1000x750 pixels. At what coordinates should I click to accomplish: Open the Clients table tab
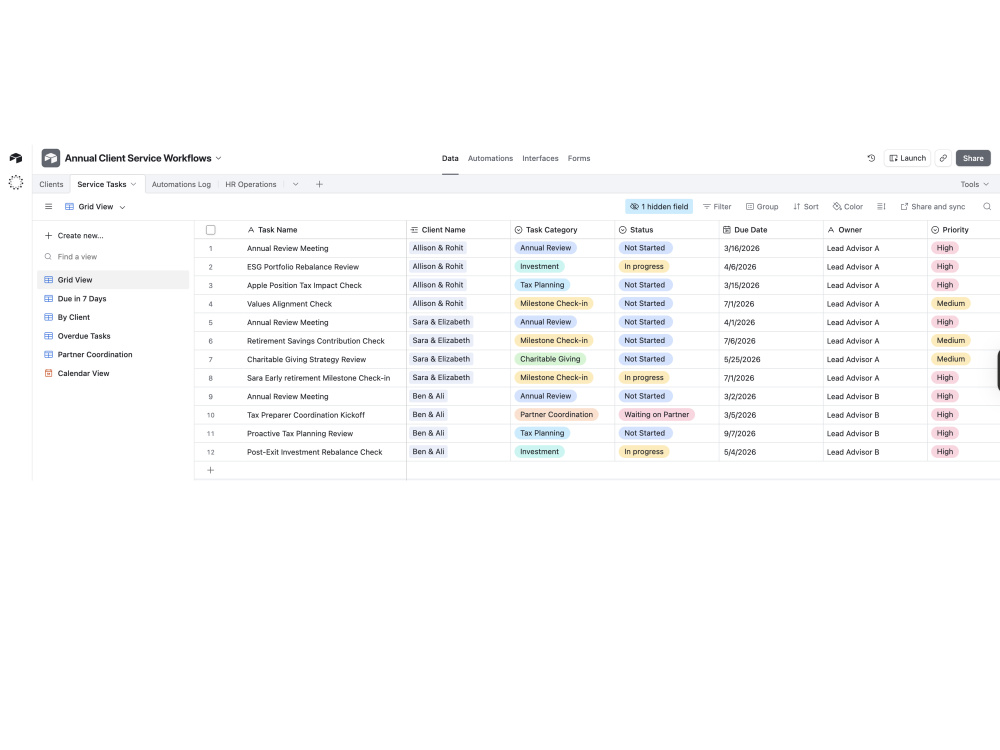pos(52,184)
